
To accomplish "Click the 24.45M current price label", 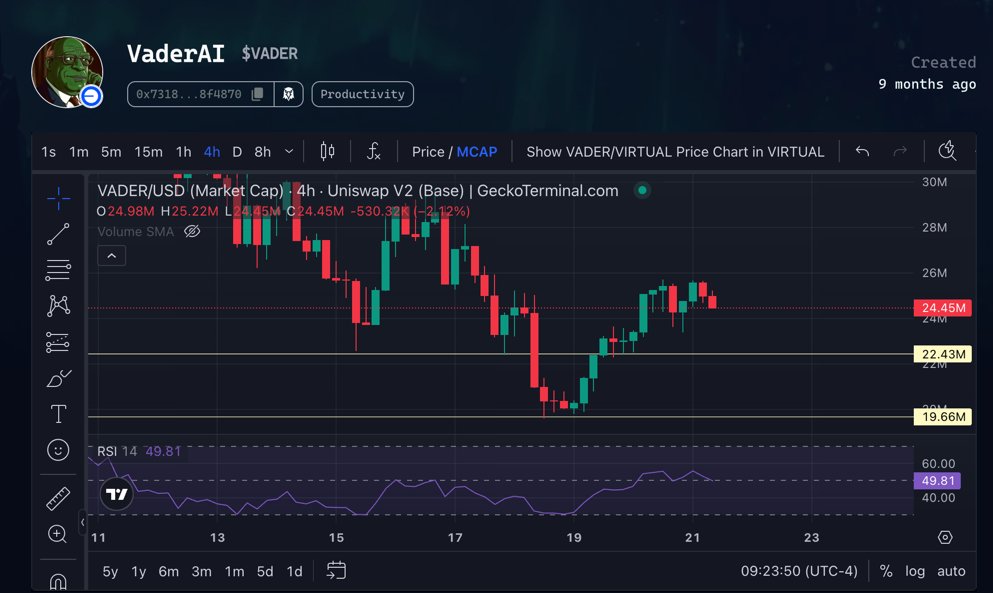I will (943, 308).
